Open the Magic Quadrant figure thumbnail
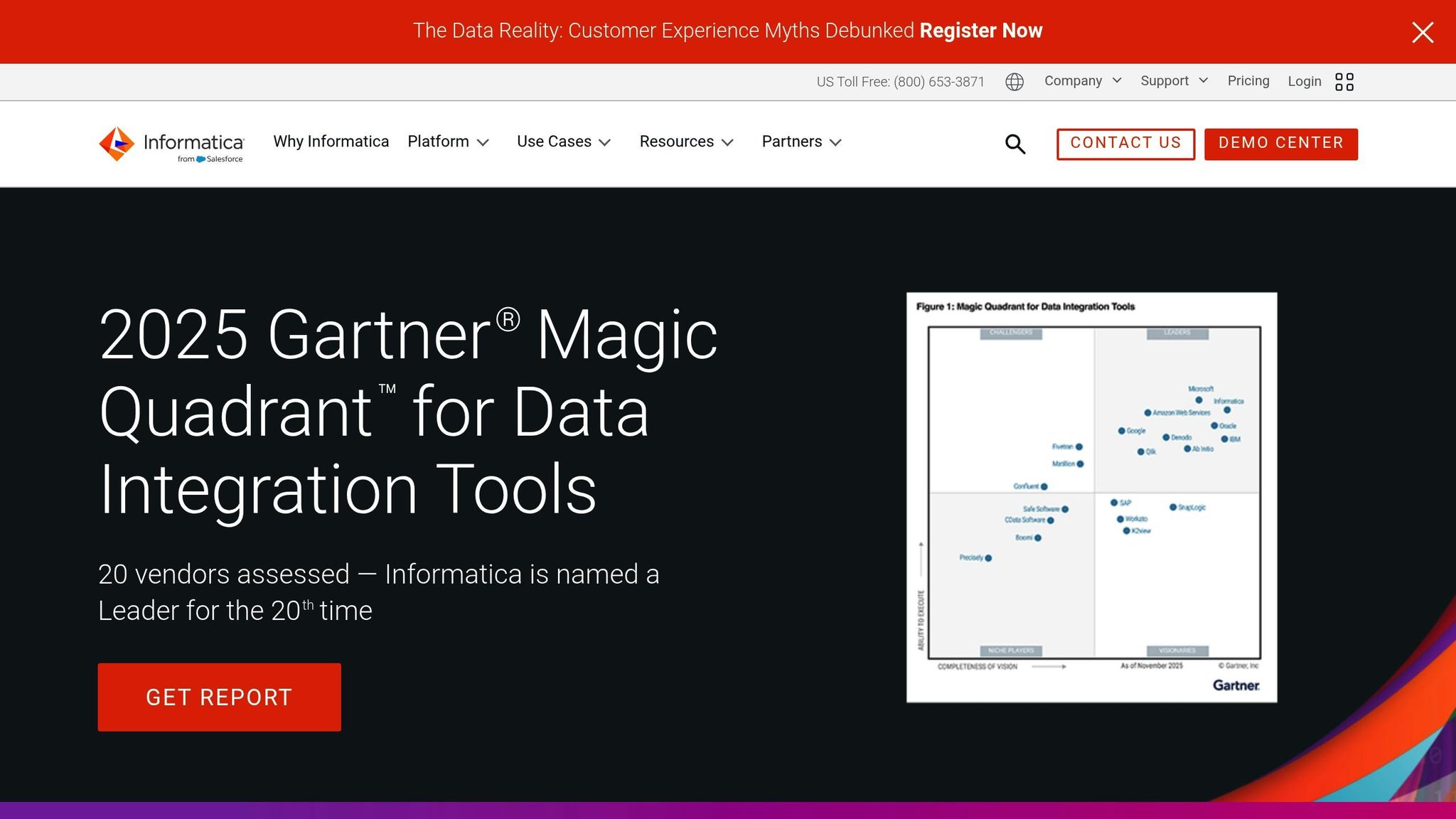Image resolution: width=1456 pixels, height=819 pixels. click(x=1091, y=497)
